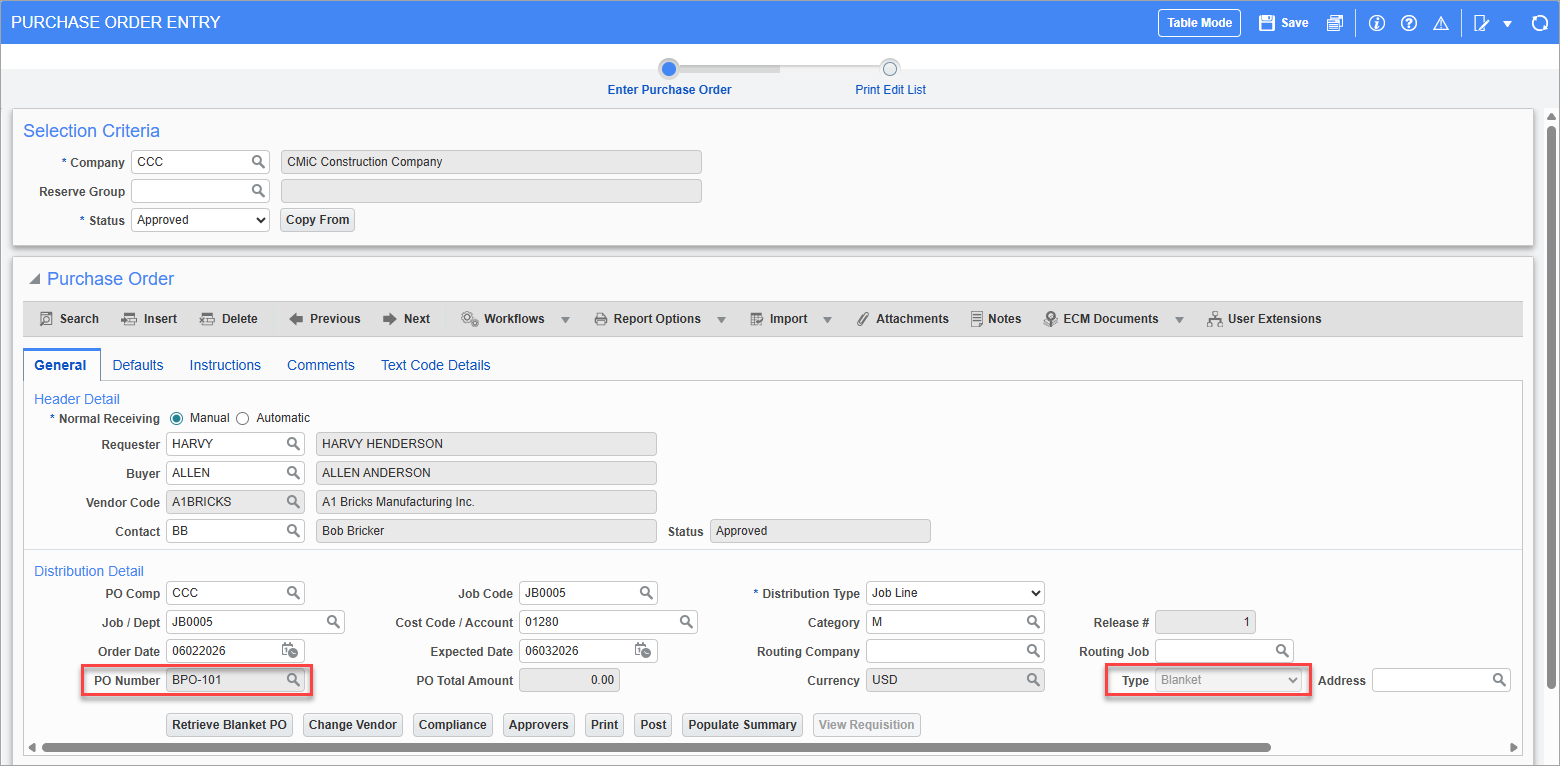Collapse the Purchase Order section triangle
The height and width of the screenshot is (766, 1560).
click(x=35, y=279)
